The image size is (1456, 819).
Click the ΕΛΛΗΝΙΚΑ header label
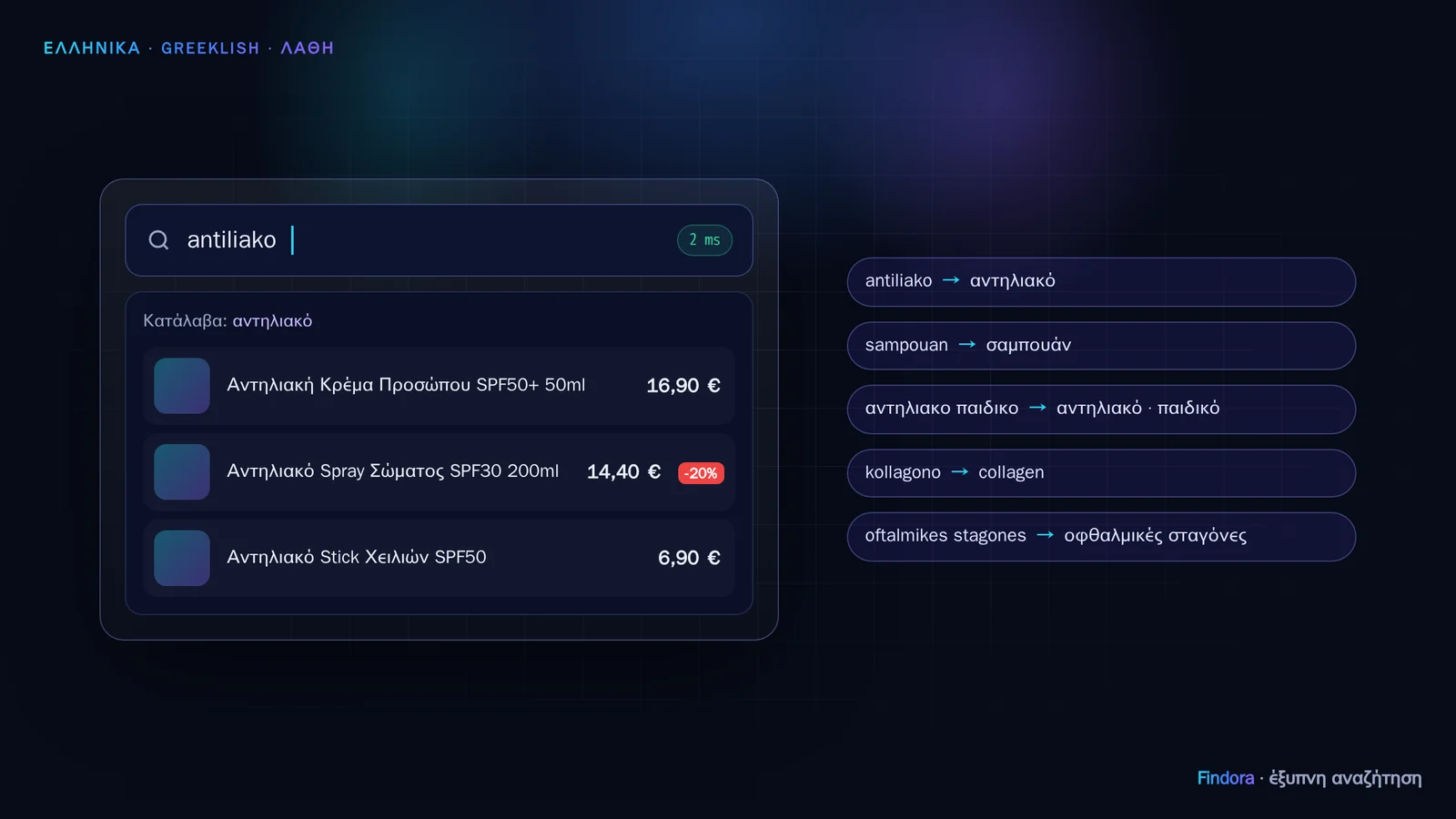pos(92,48)
